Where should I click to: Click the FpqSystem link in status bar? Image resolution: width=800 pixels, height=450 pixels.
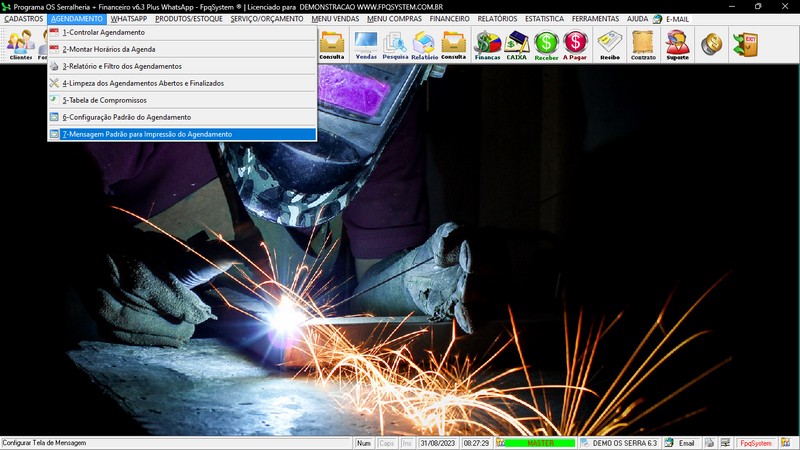(755, 443)
